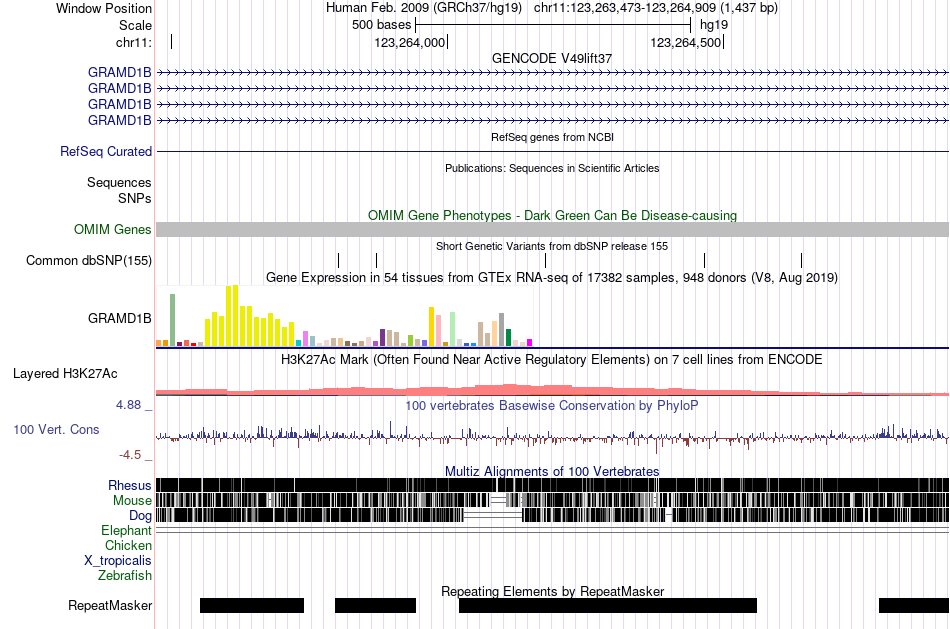Click the chr11: ruler label
The width and height of the screenshot is (950, 629).
pyautogui.click(x=134, y=42)
